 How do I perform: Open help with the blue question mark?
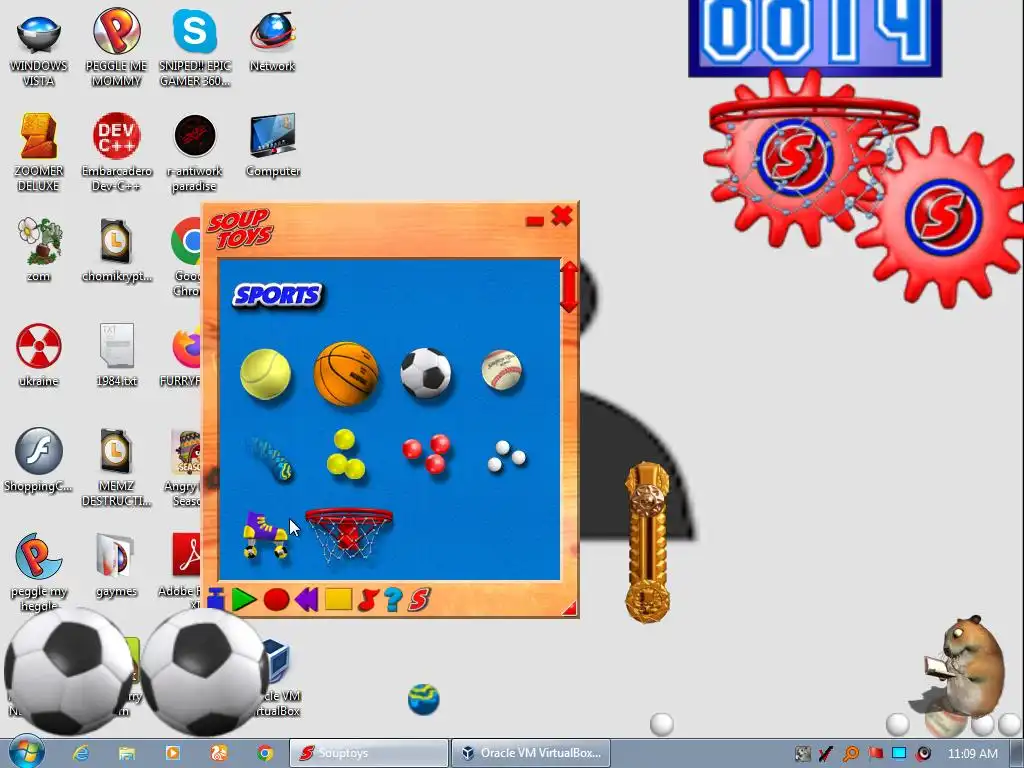pos(393,600)
